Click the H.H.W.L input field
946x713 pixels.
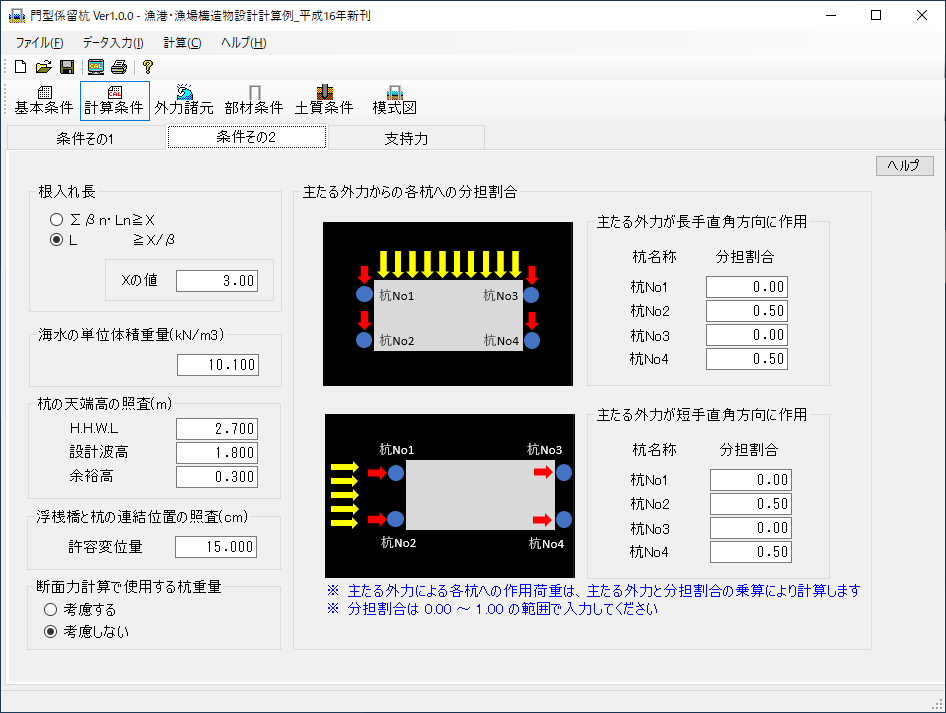point(217,429)
